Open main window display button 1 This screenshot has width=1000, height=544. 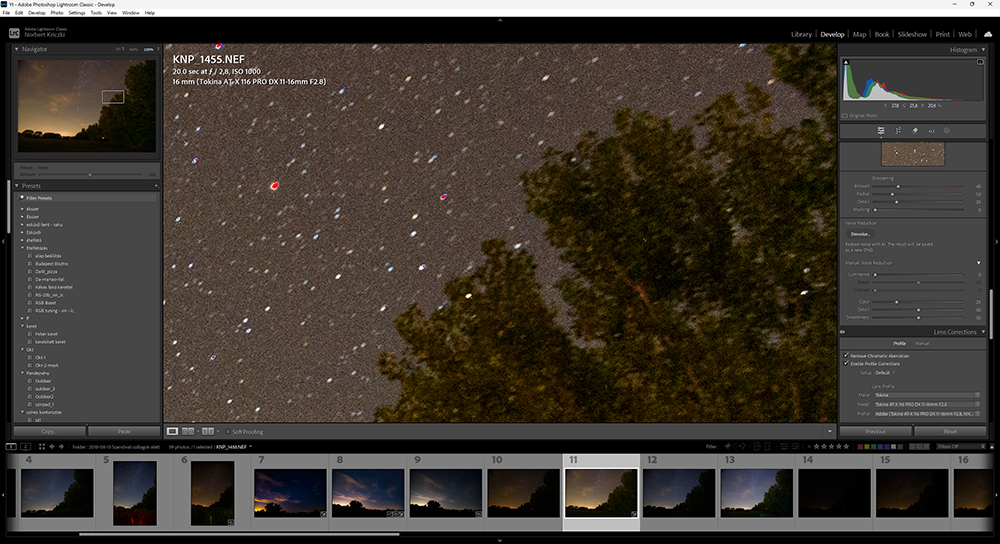point(11,446)
